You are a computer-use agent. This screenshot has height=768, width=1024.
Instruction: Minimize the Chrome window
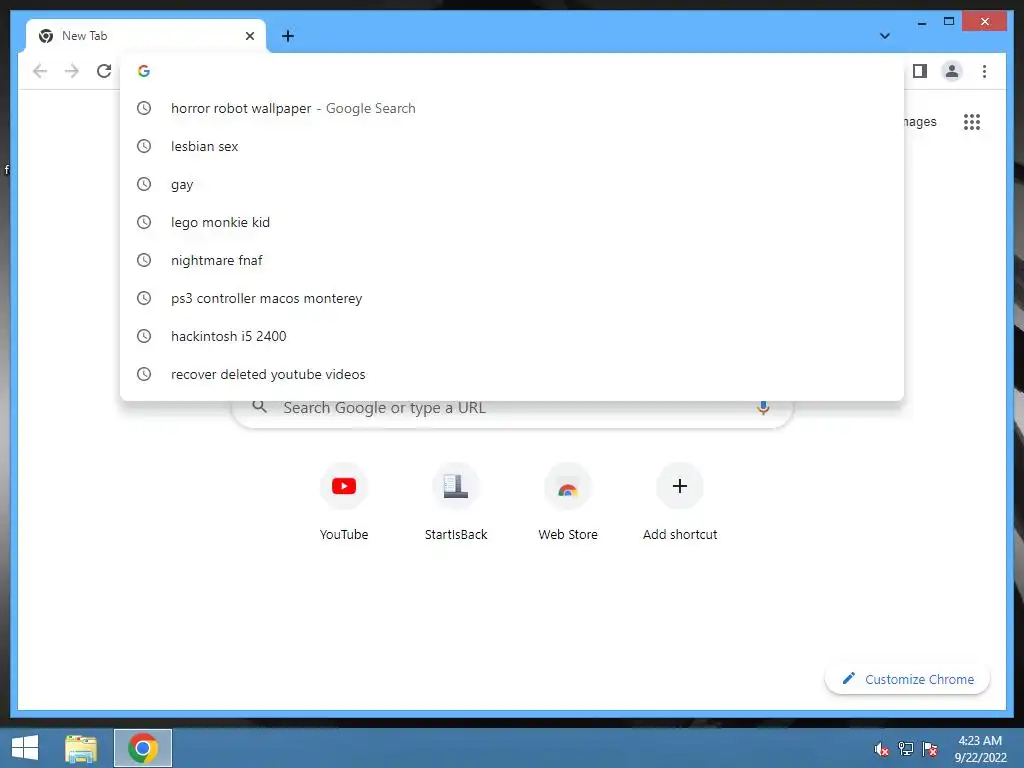click(x=922, y=22)
